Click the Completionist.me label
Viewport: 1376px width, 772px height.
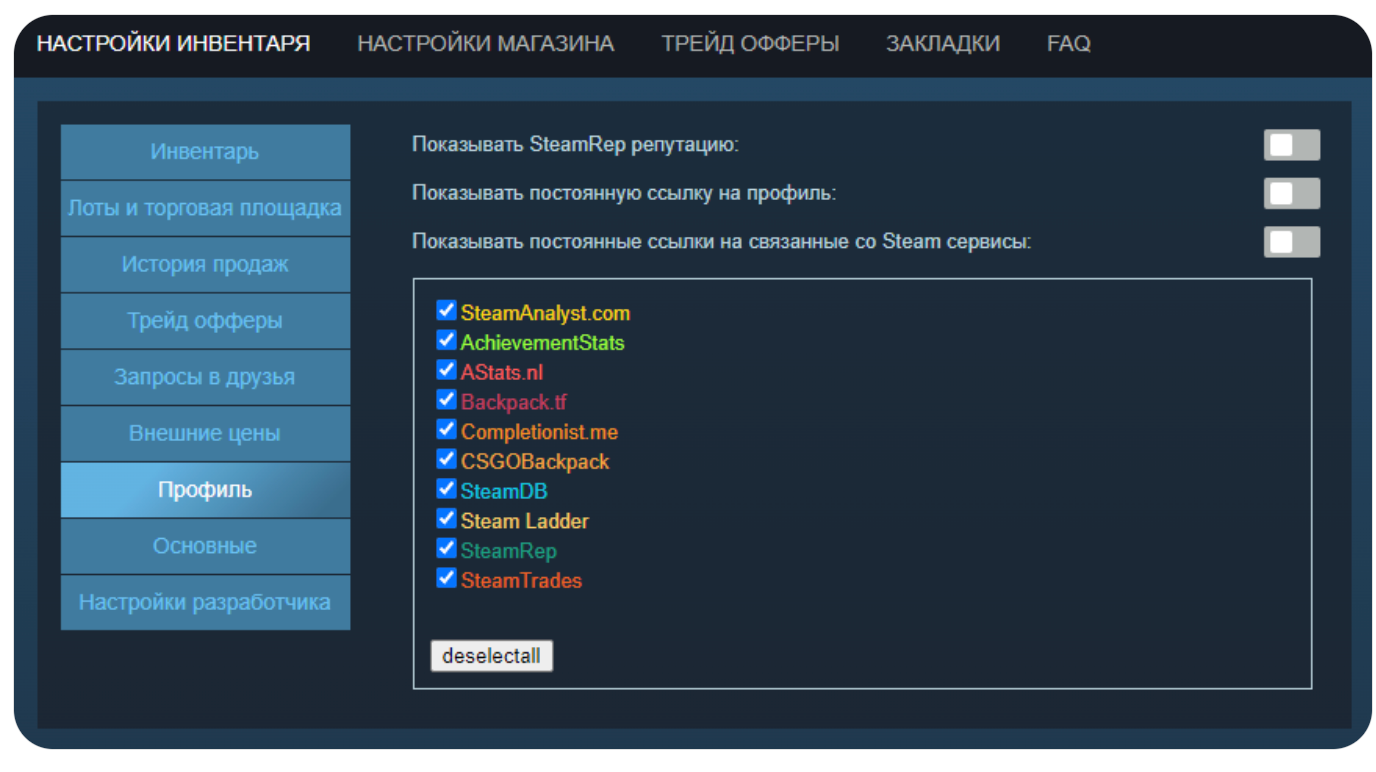pos(539,432)
